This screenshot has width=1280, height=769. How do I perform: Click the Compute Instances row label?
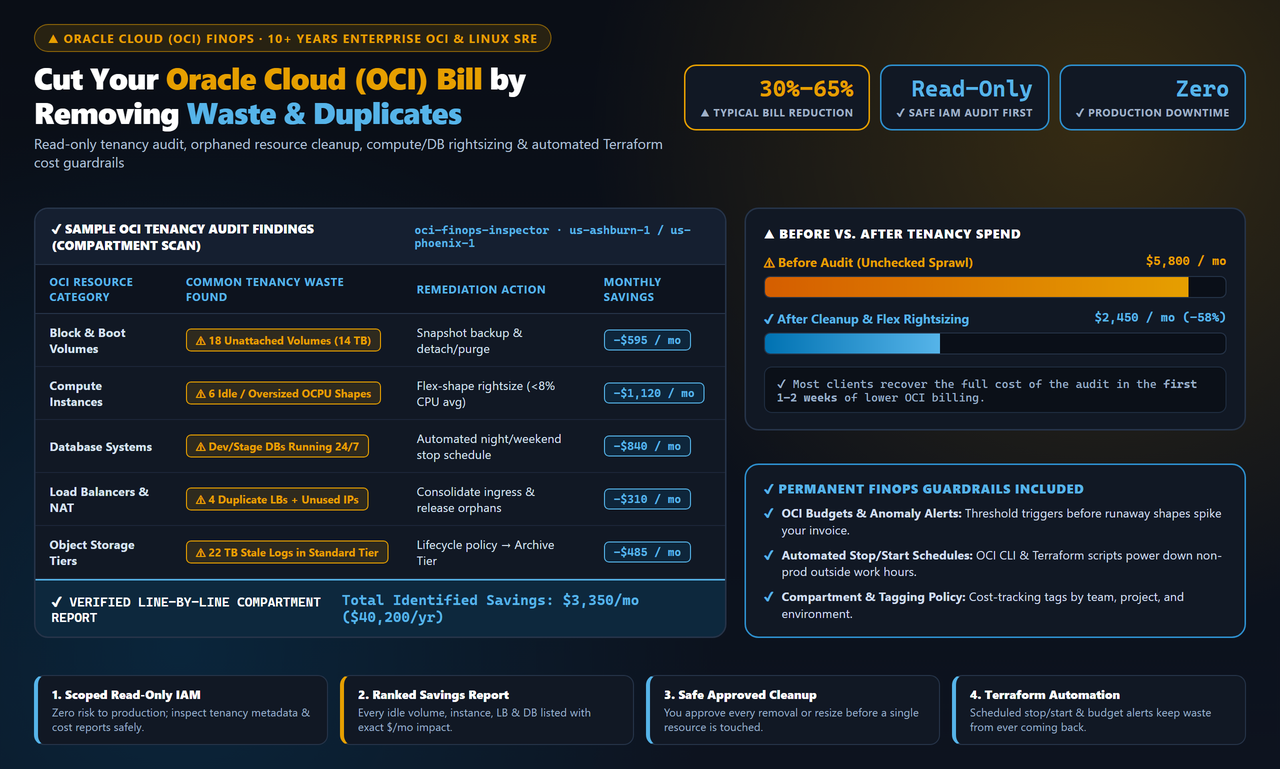(76, 394)
